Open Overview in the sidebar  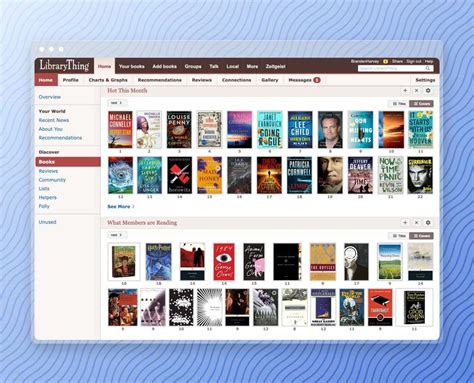click(x=50, y=97)
